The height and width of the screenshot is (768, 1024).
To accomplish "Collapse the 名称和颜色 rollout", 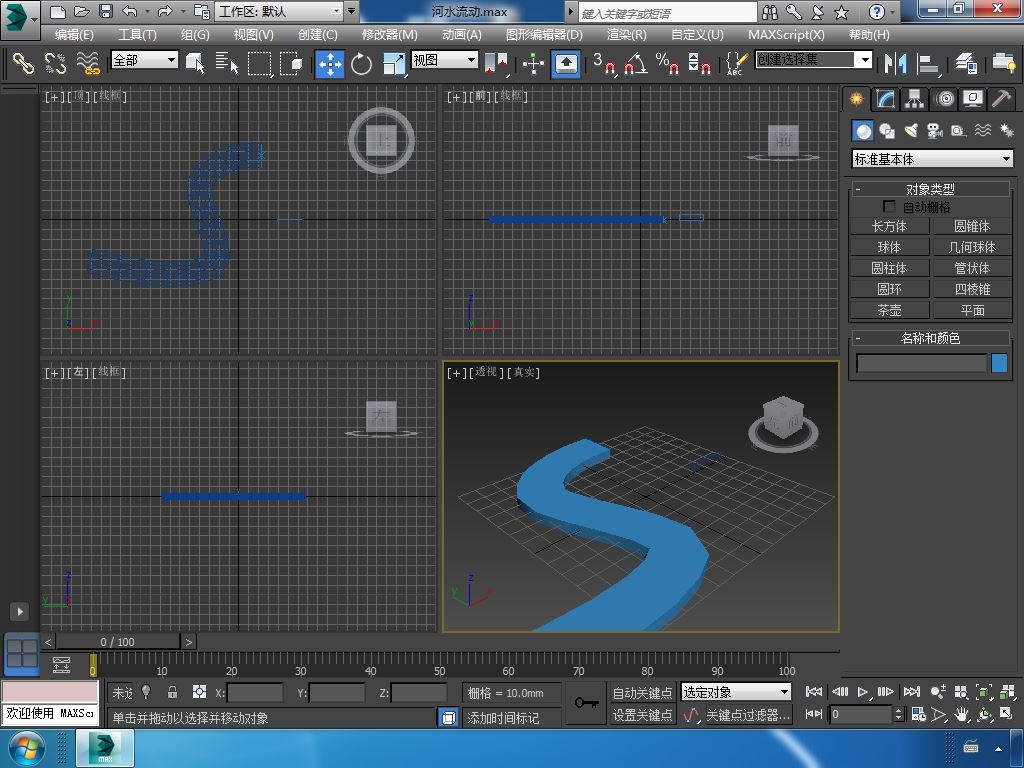I will (x=930, y=338).
